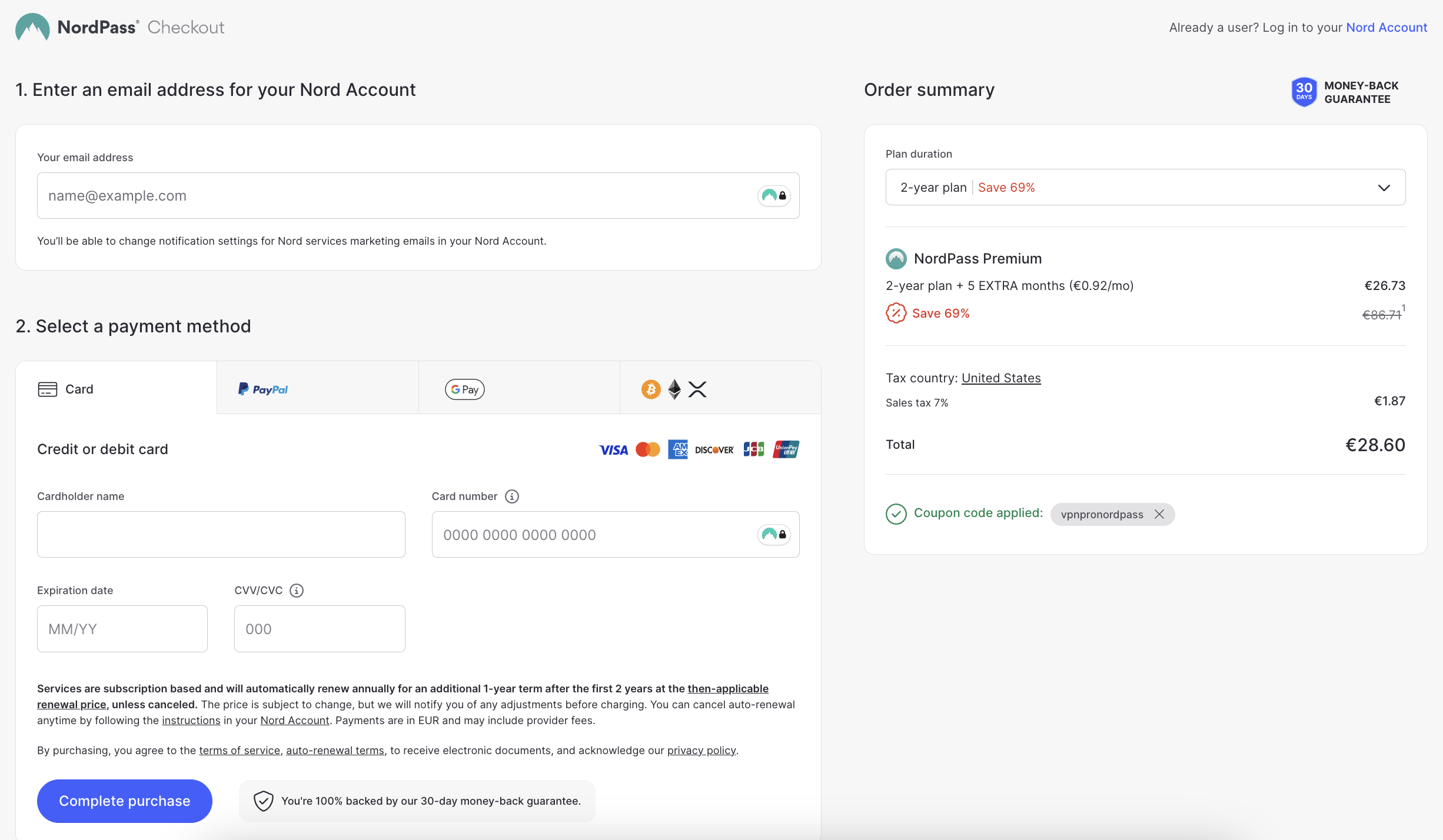Screen dimensions: 1443x840
Task: Click the XRP crypto icon
Action: point(697,389)
